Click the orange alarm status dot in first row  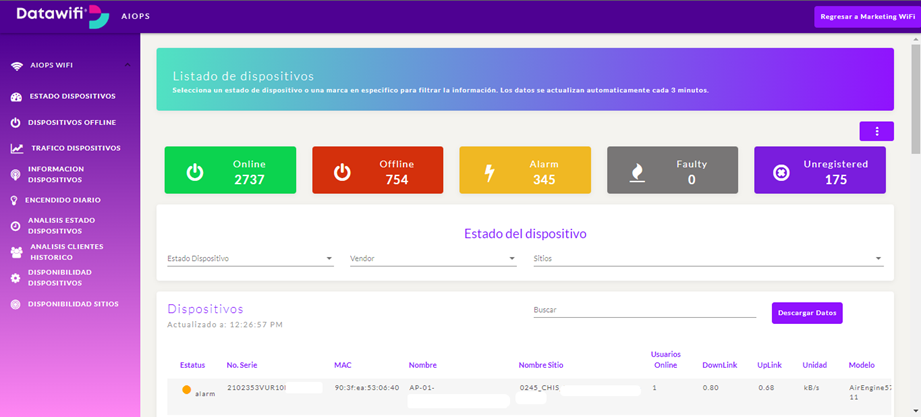(186, 389)
